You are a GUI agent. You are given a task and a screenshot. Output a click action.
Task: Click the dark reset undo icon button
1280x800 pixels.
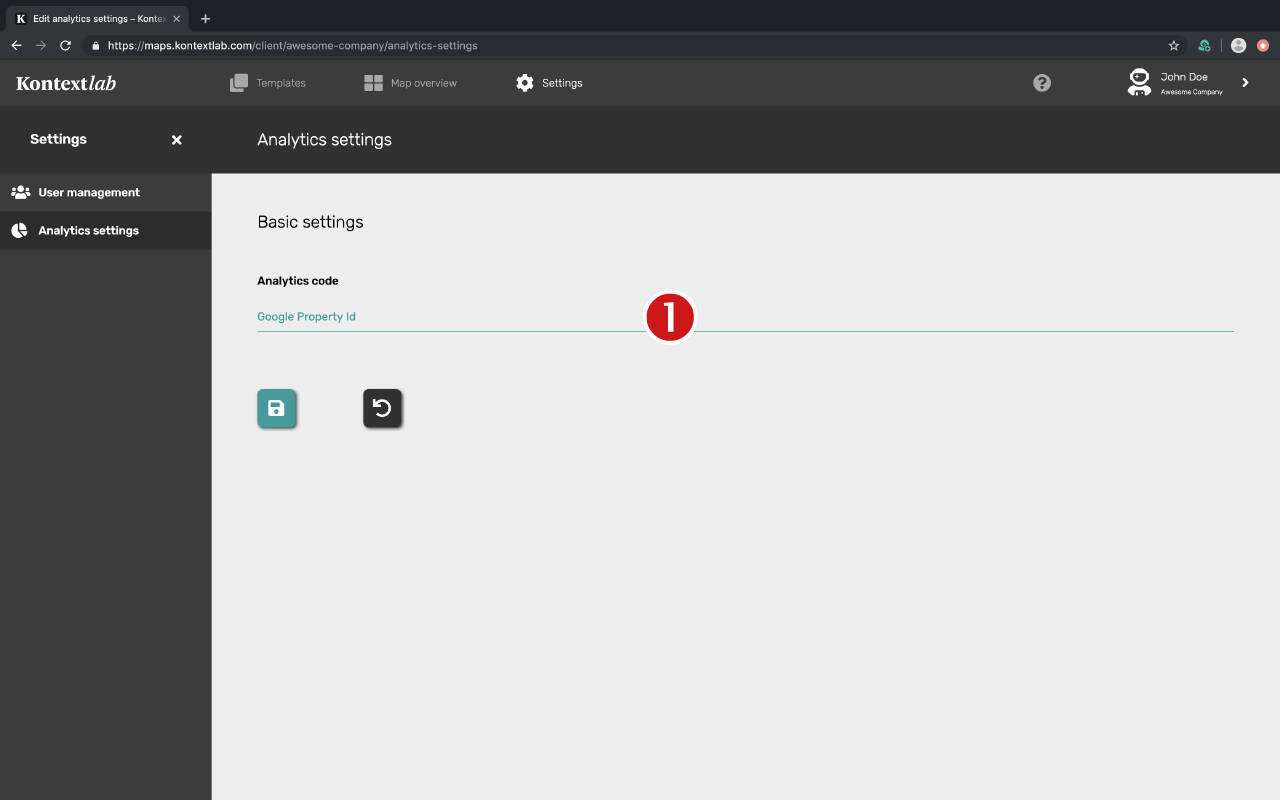382,408
